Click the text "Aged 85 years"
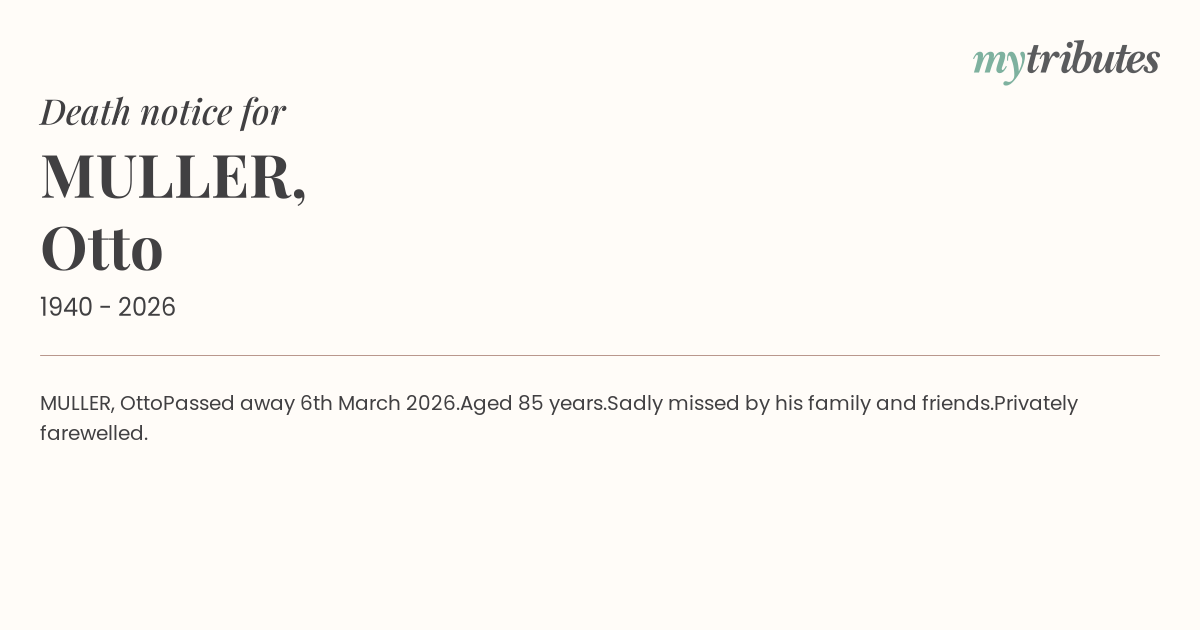Image resolution: width=1200 pixels, height=630 pixels. [531, 404]
